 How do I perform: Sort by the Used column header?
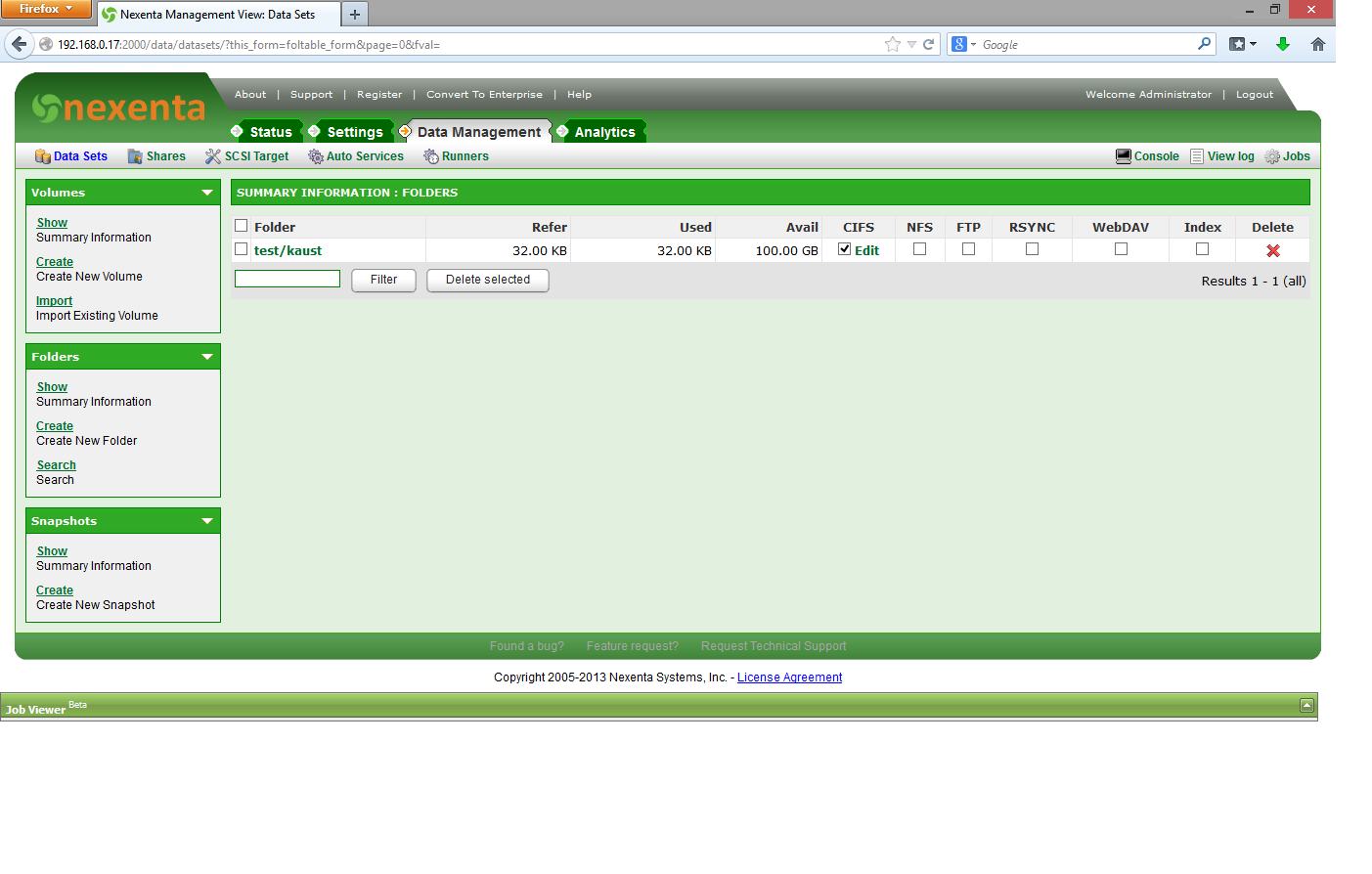coord(695,227)
